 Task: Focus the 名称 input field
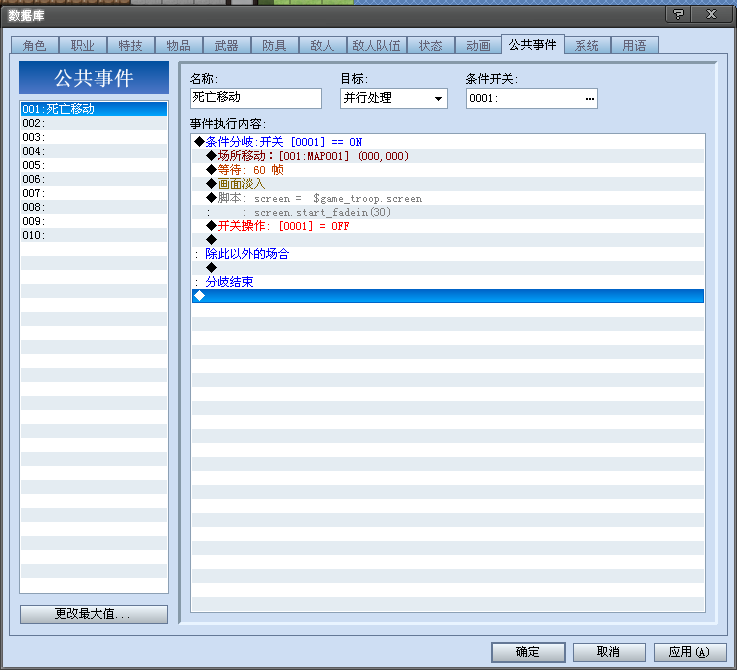pos(256,98)
